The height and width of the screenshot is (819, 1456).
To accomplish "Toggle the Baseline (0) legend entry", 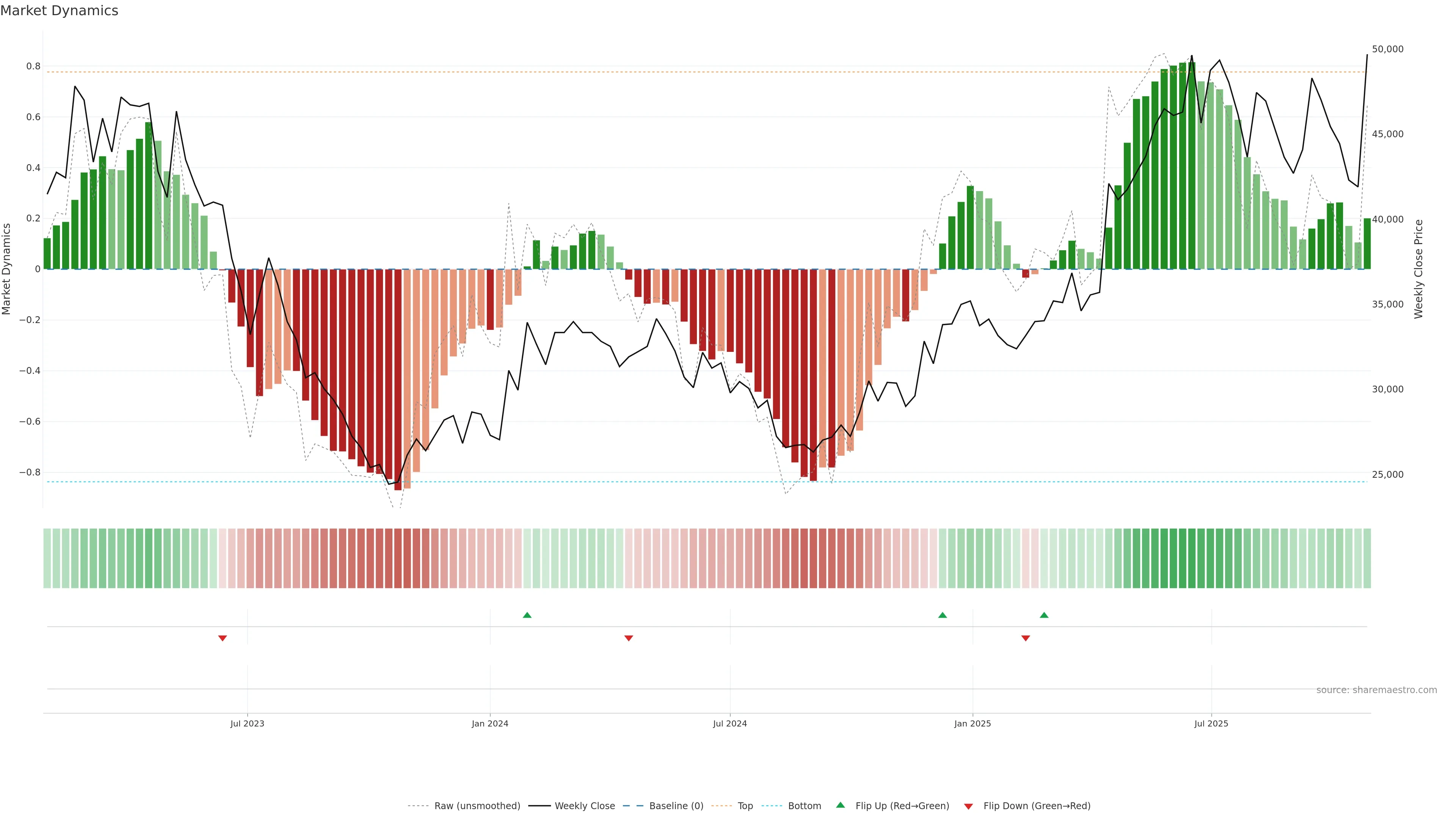I will 676,806.
